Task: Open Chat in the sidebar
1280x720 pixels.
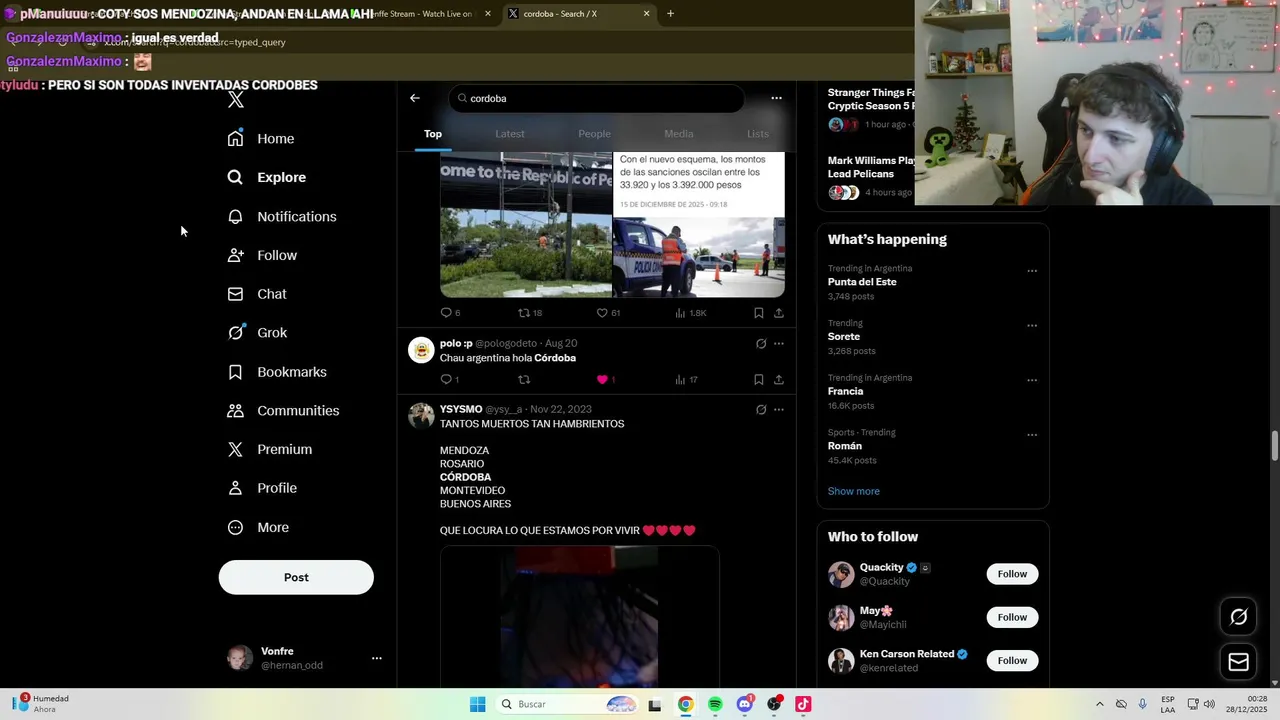Action: pyautogui.click(x=258, y=294)
